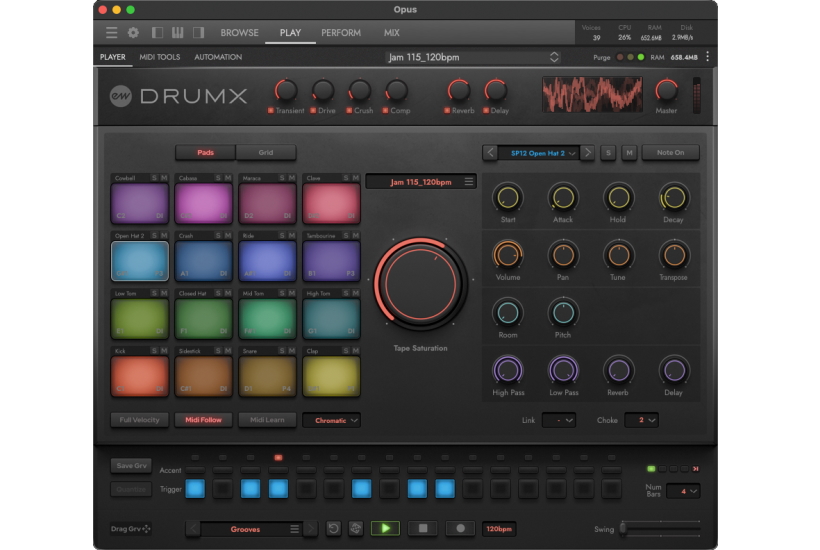Toggle the Delay effect enable LED
The height and width of the screenshot is (550, 820).
pos(486,110)
